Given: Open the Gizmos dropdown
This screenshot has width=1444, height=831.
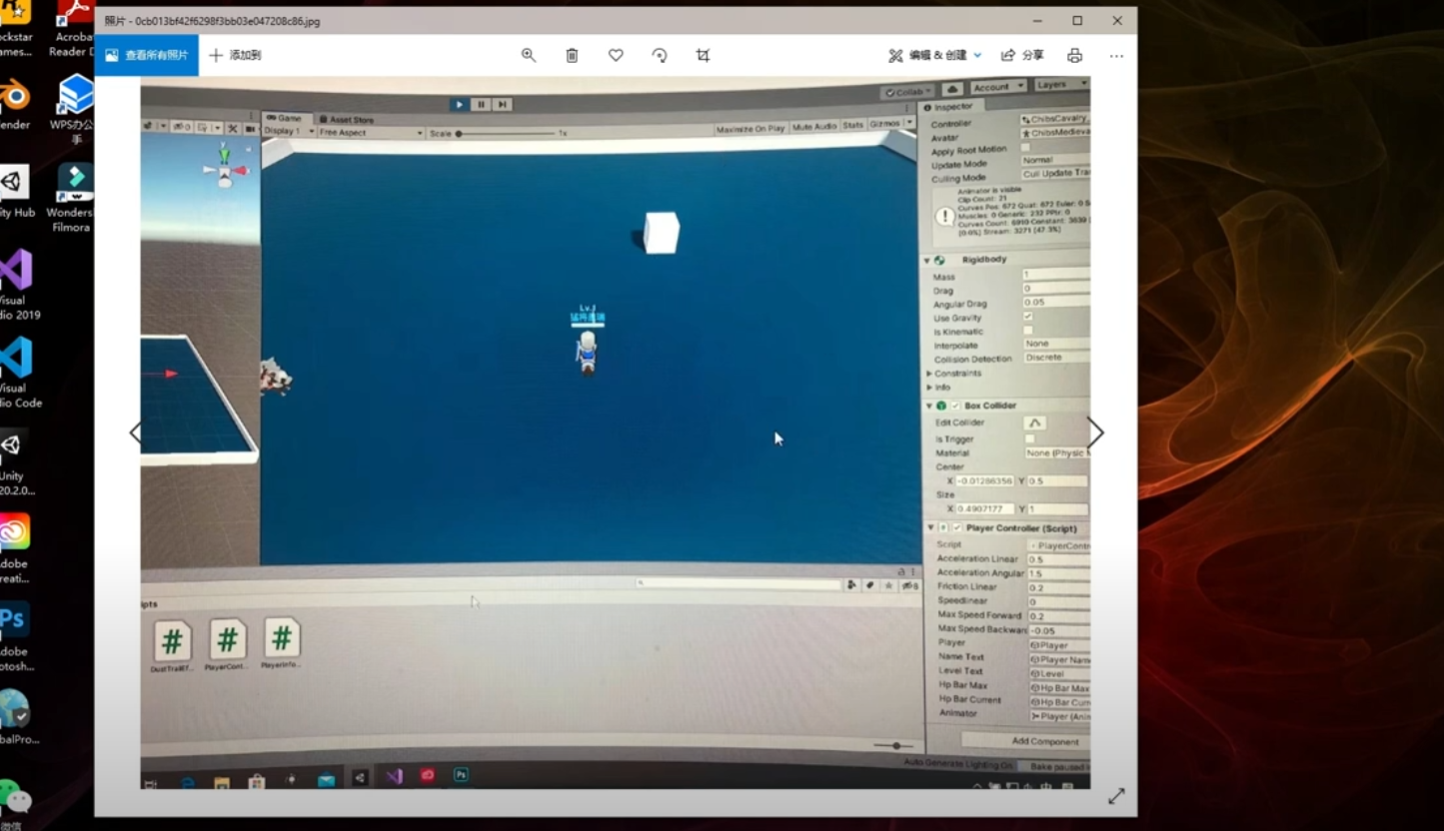Looking at the screenshot, I should click(x=891, y=124).
